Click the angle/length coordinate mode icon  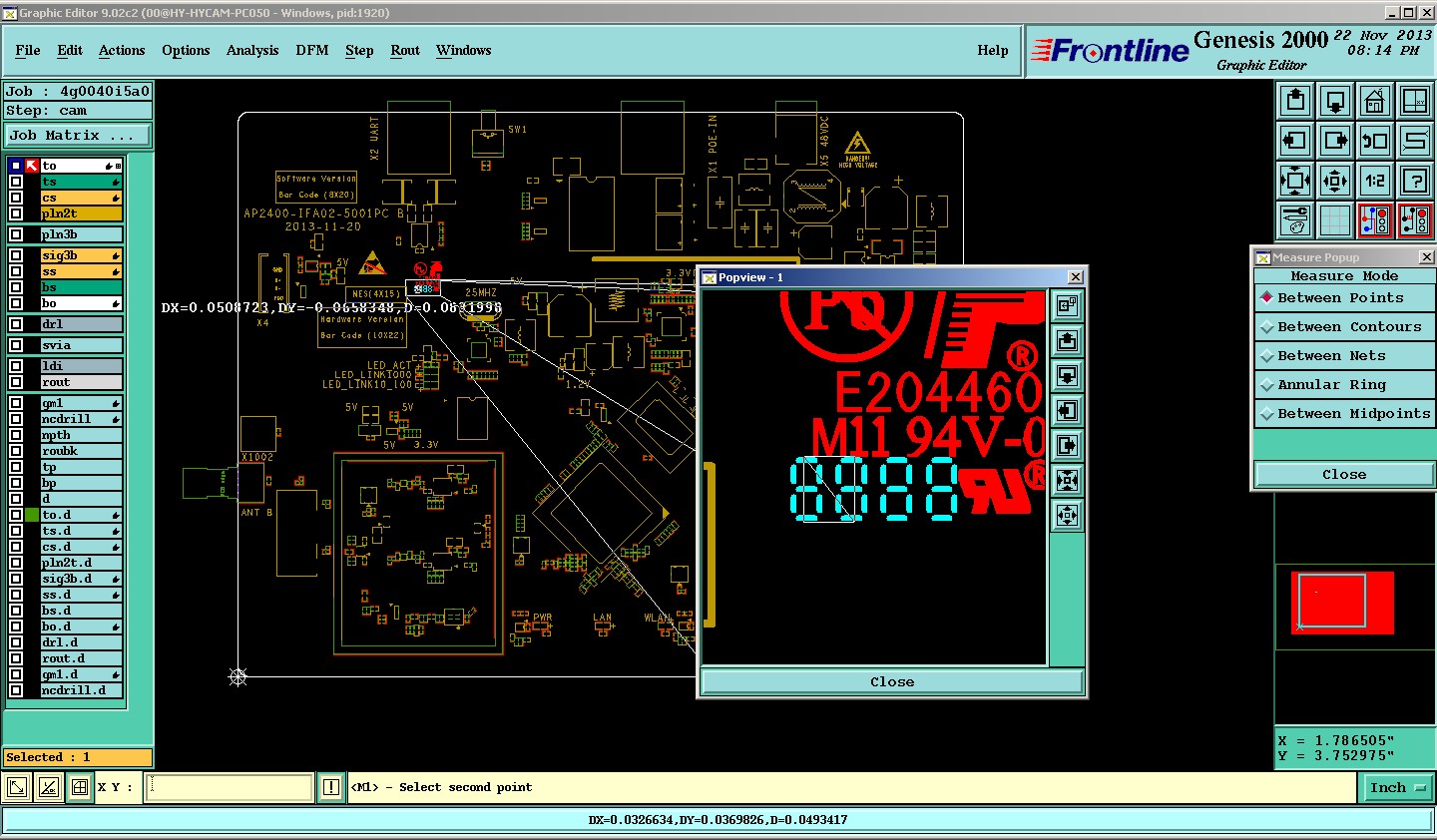[49, 788]
